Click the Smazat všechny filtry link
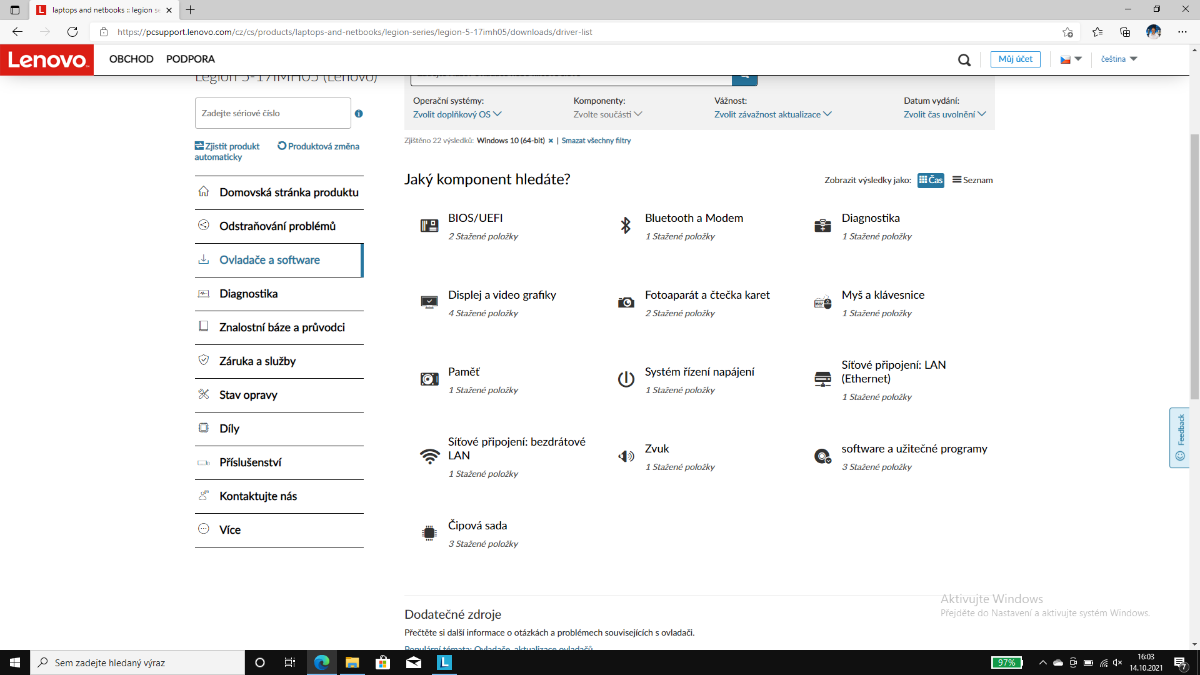 coord(596,141)
